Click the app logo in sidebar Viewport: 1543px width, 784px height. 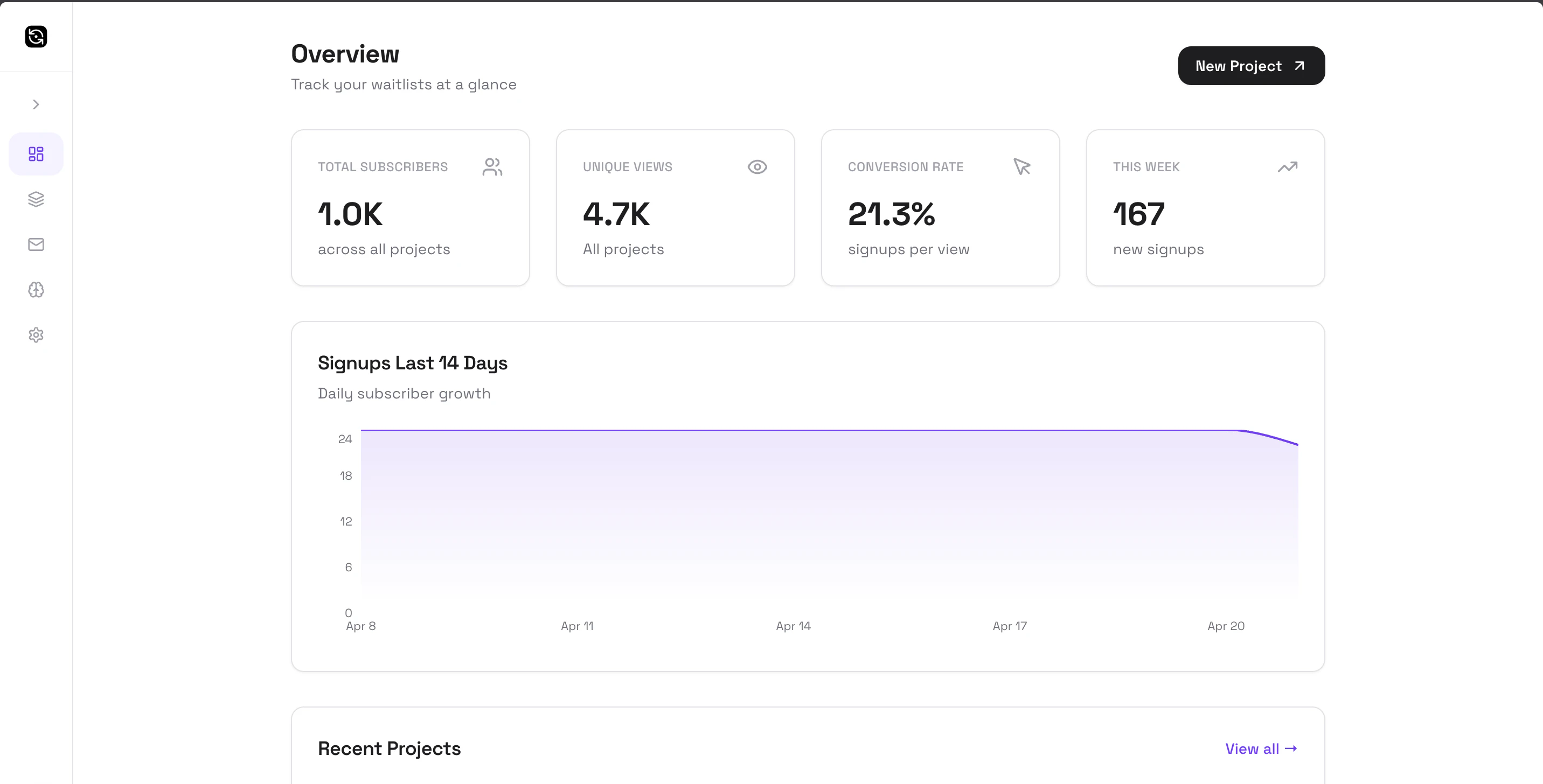coord(36,37)
